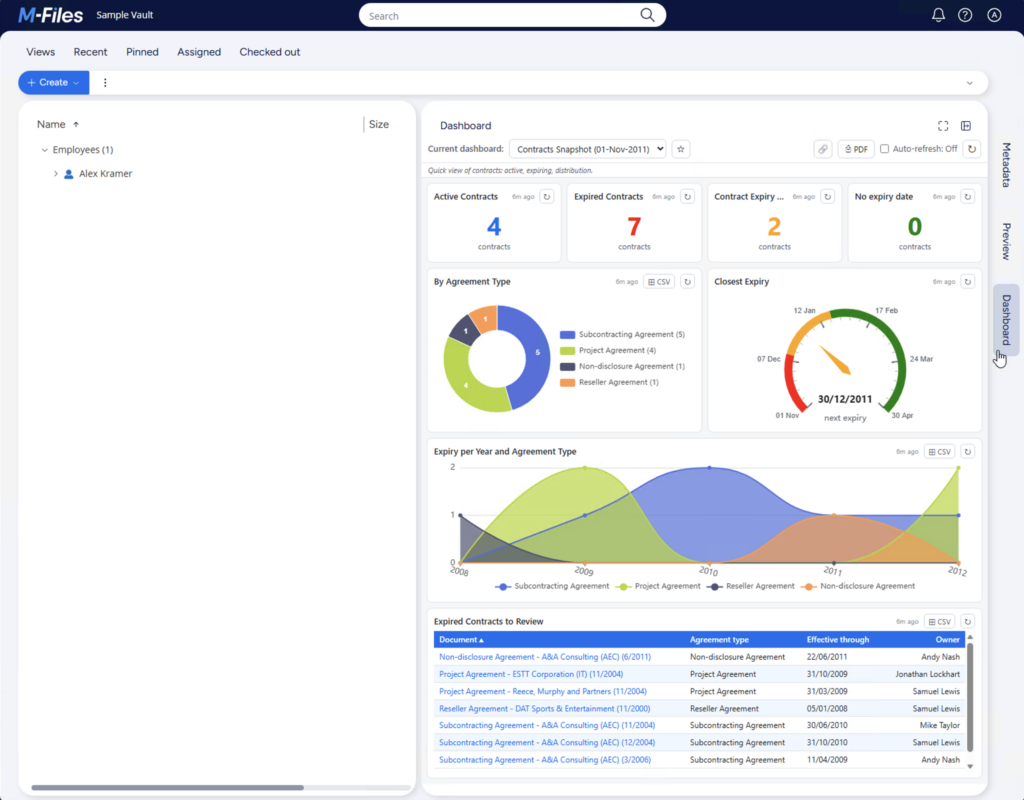Sort by Effective through column header
The height and width of the screenshot is (800, 1024).
click(x=838, y=639)
